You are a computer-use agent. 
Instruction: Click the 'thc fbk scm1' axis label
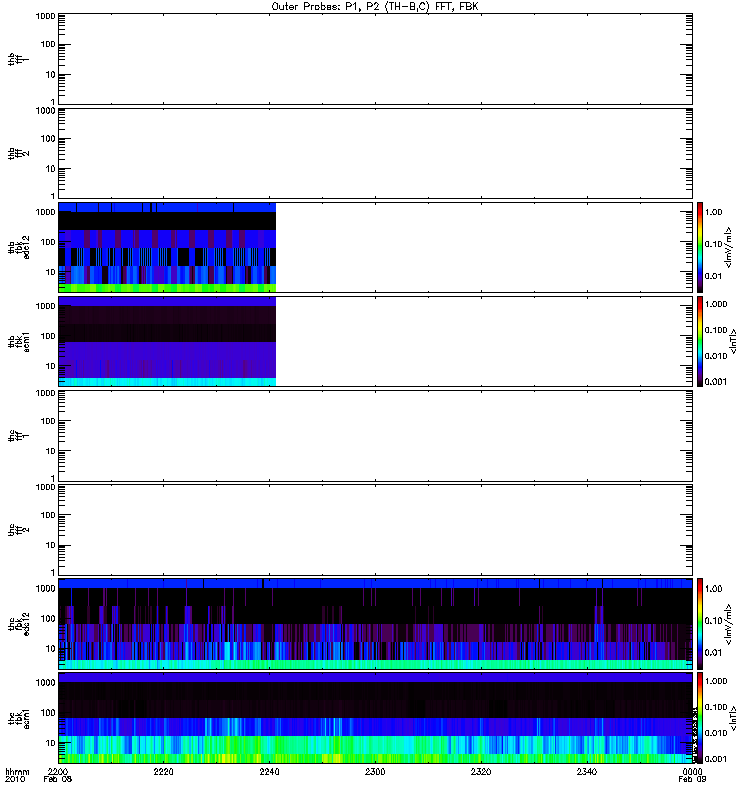[18, 718]
